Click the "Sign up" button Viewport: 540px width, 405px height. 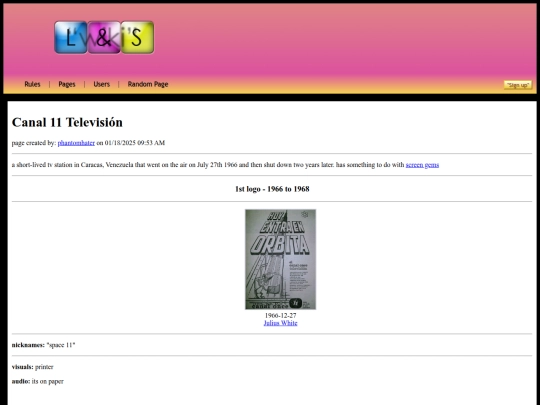coord(518,85)
